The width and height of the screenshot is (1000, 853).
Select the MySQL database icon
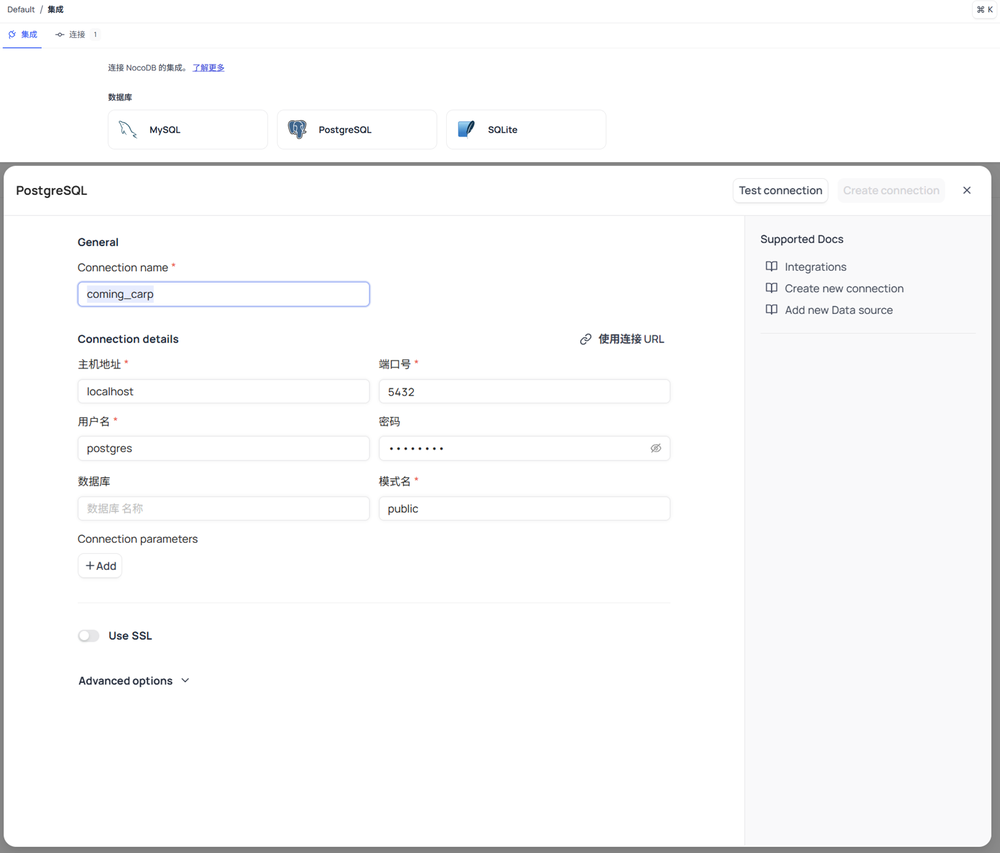pos(128,129)
